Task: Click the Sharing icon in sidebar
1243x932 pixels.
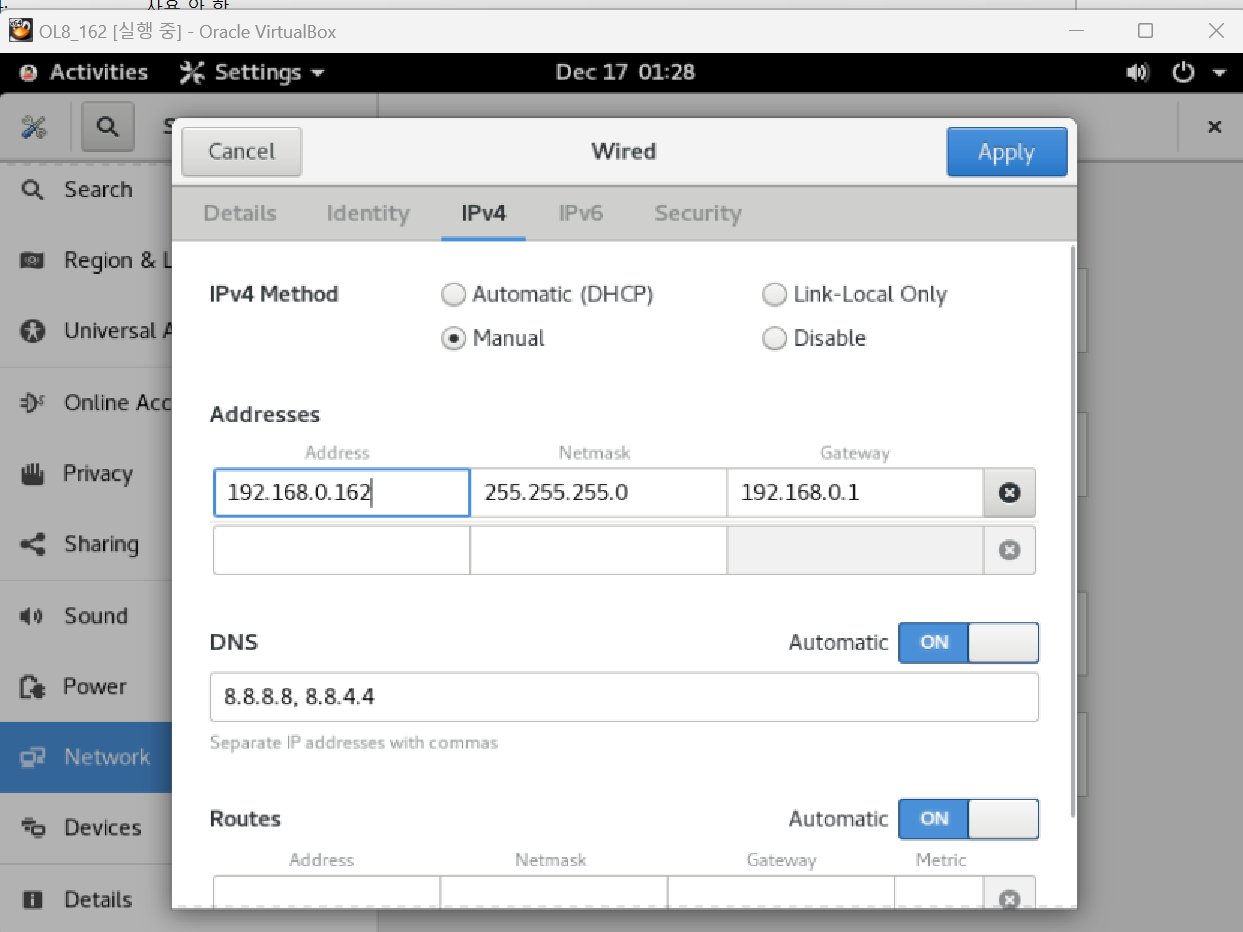Action: [x=33, y=544]
